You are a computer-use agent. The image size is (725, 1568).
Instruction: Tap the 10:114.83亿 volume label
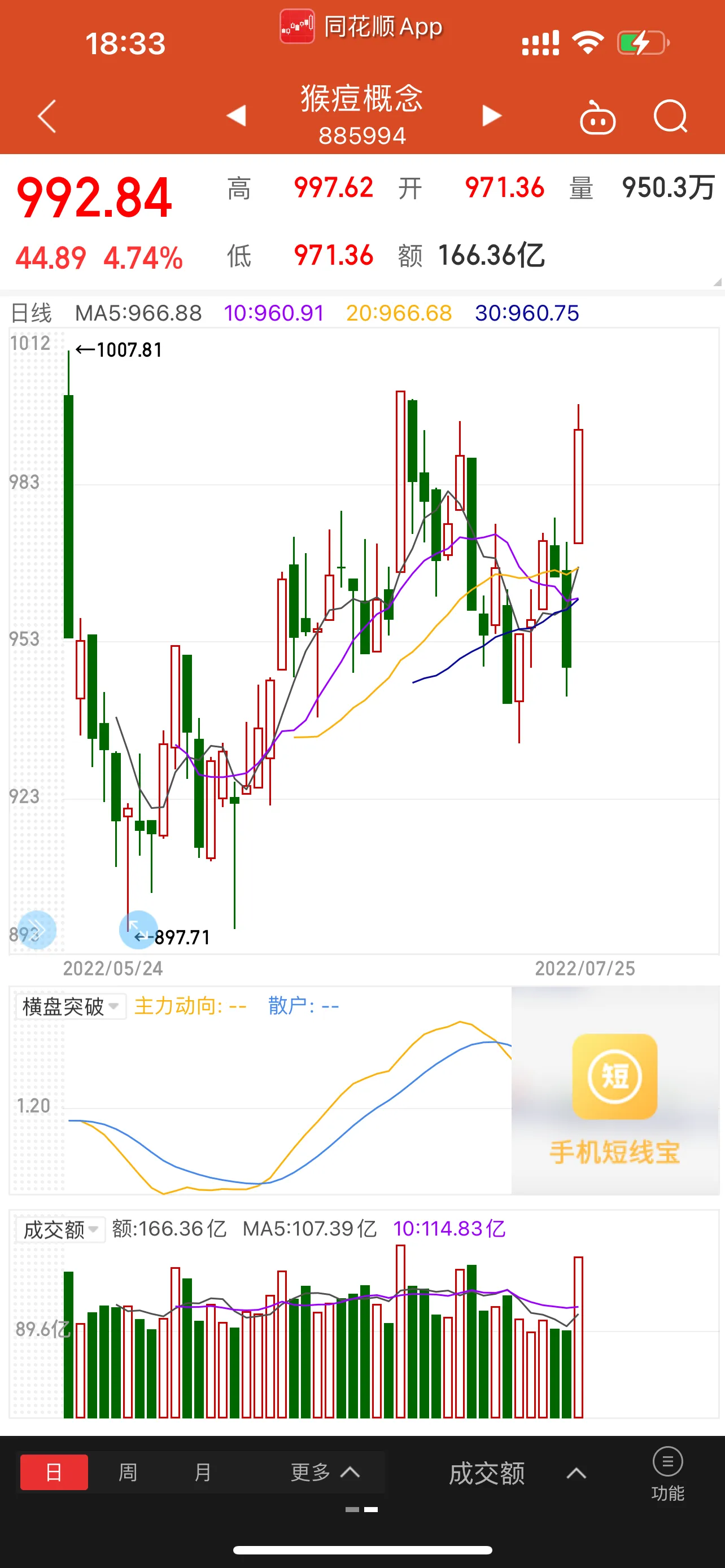449,1229
